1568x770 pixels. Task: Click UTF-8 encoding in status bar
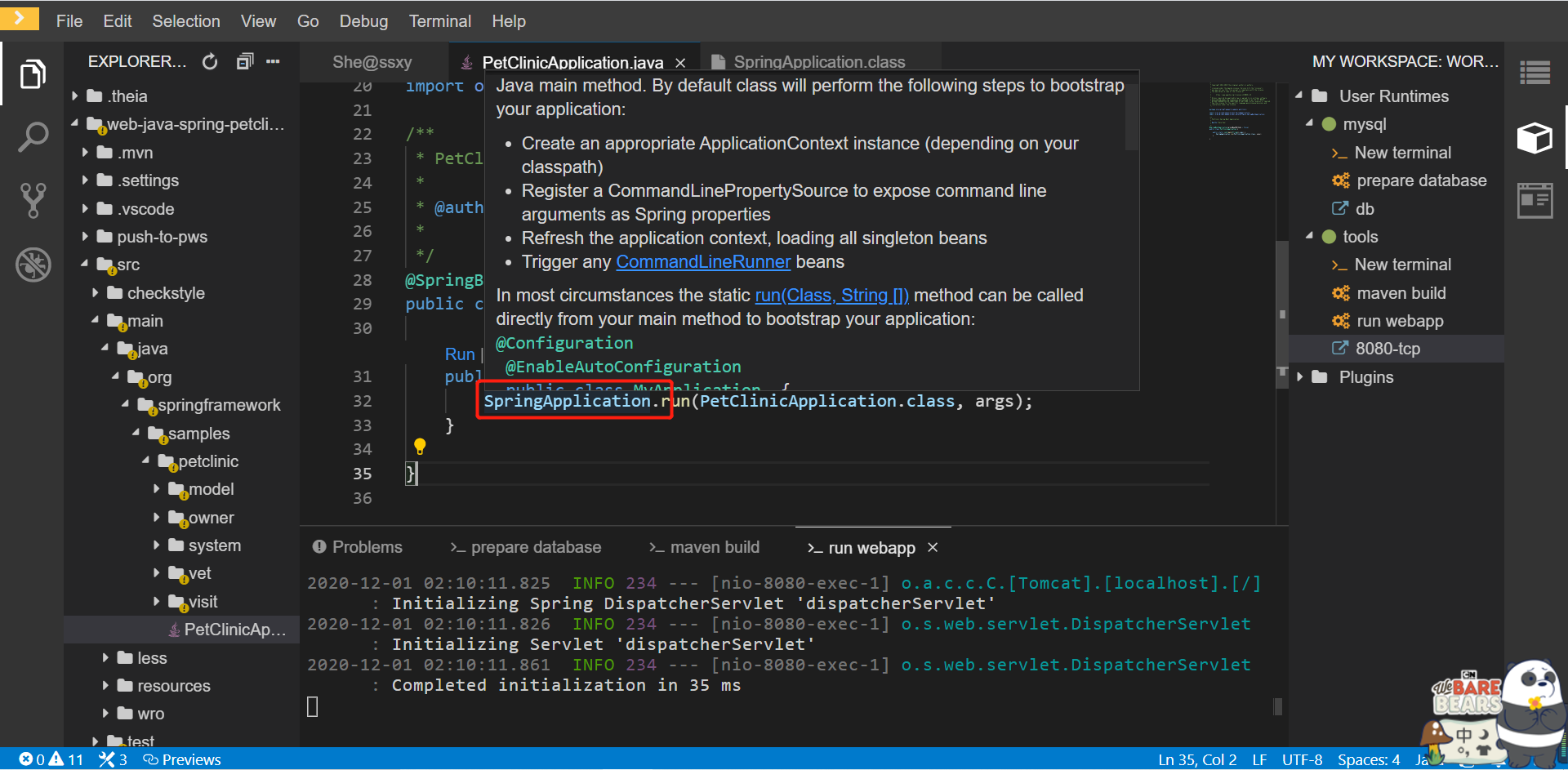[x=1302, y=759]
